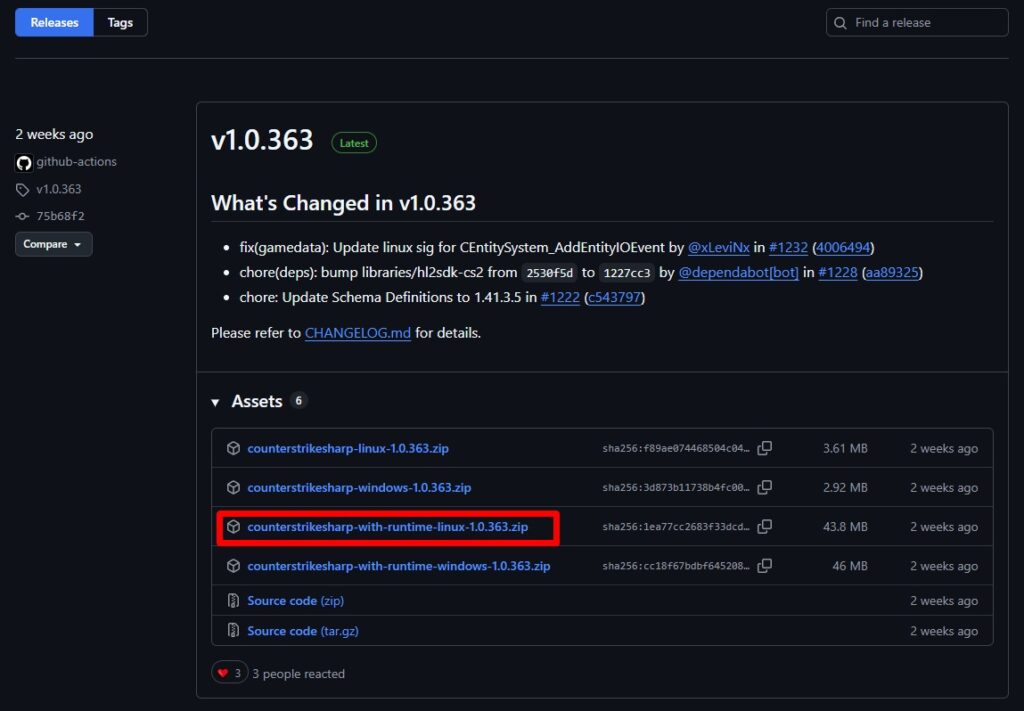Open the CHANGELOG.md link
The height and width of the screenshot is (711, 1024).
(x=357, y=333)
